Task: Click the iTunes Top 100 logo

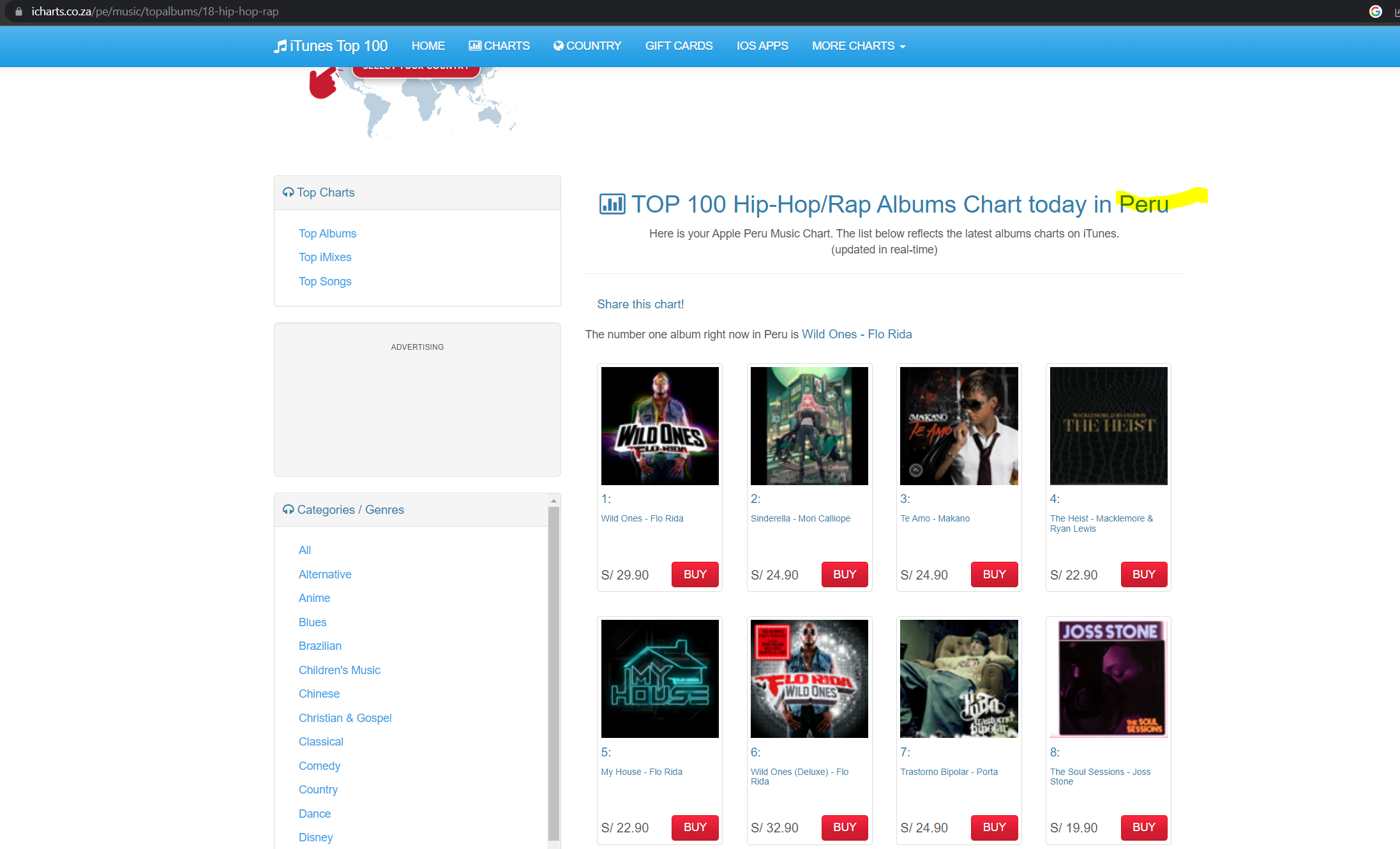Action: coord(331,46)
